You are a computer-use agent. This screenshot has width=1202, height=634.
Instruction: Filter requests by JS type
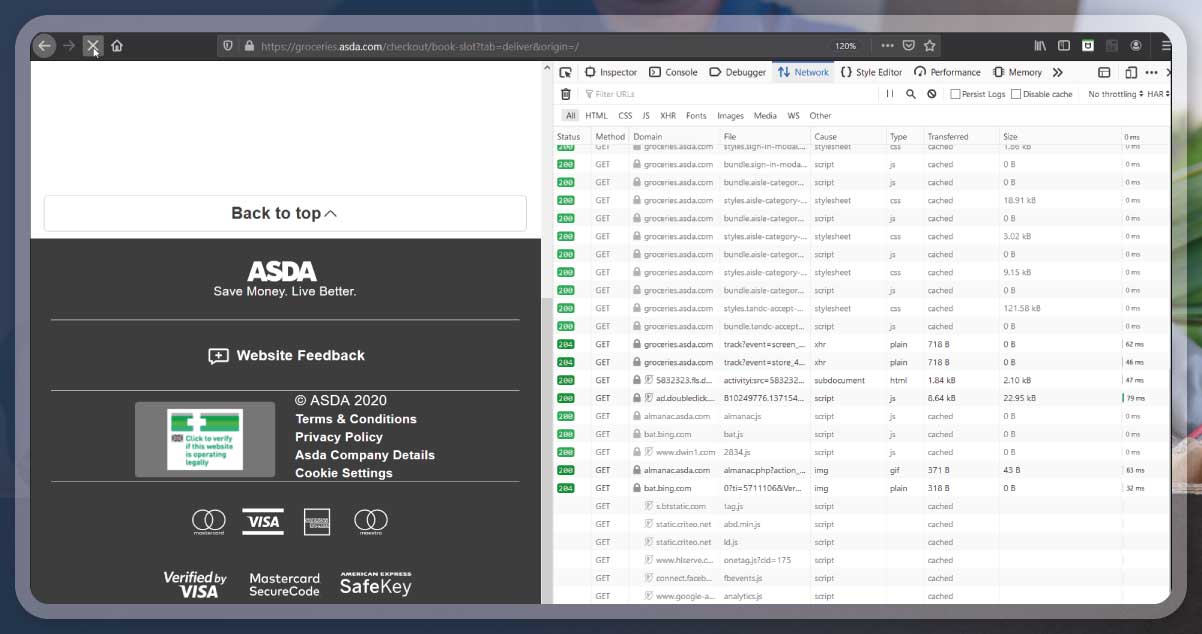pyautogui.click(x=646, y=116)
